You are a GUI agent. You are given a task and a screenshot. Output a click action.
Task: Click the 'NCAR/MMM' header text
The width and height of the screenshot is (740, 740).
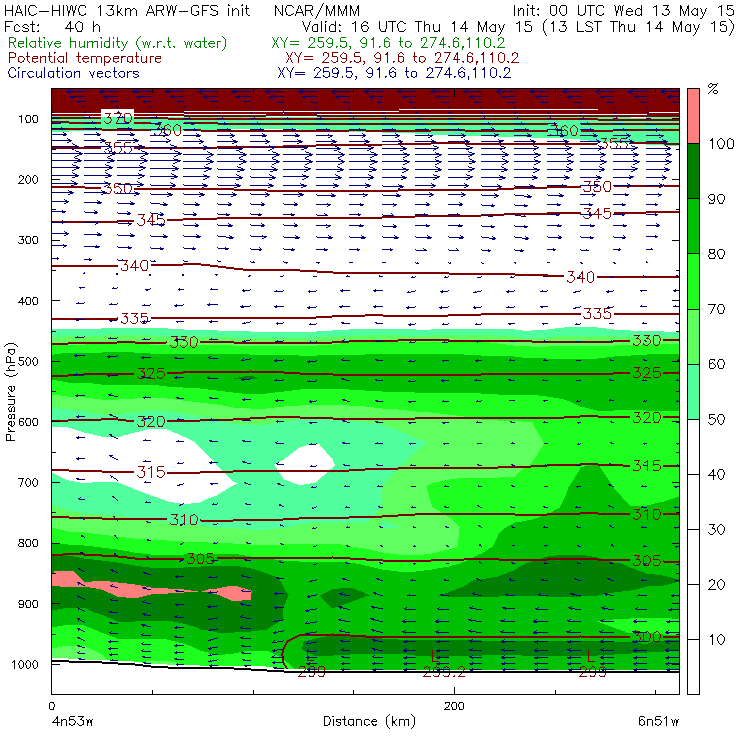click(317, 11)
